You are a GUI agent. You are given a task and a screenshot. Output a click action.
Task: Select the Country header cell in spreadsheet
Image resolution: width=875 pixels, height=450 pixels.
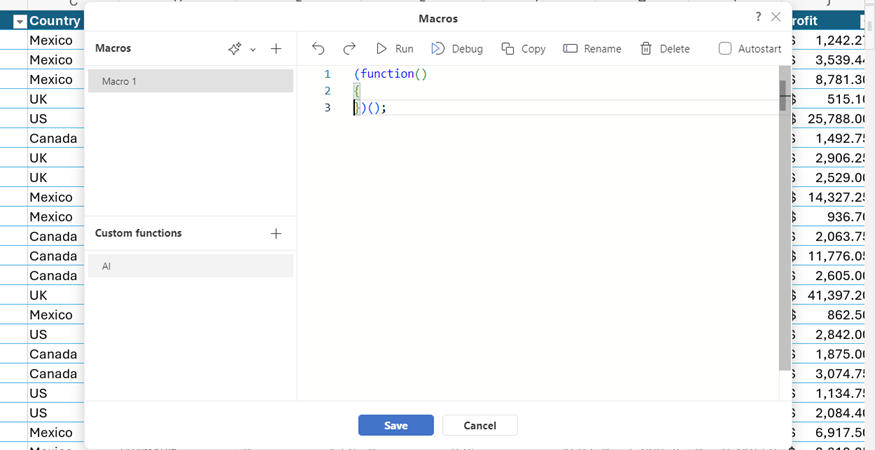pyautogui.click(x=55, y=21)
